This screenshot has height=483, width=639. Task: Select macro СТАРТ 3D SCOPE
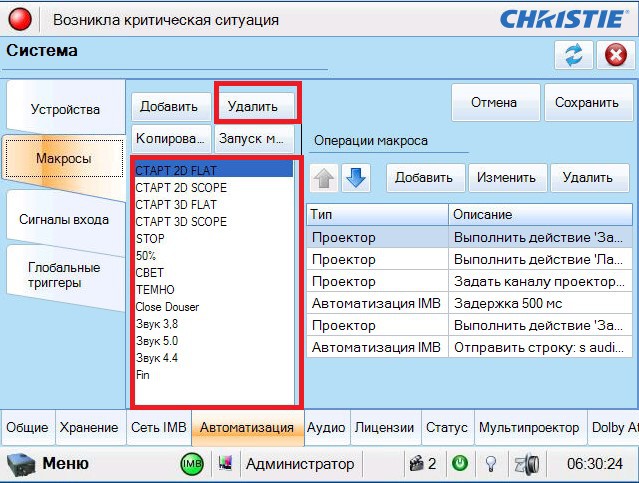pyautogui.click(x=214, y=221)
